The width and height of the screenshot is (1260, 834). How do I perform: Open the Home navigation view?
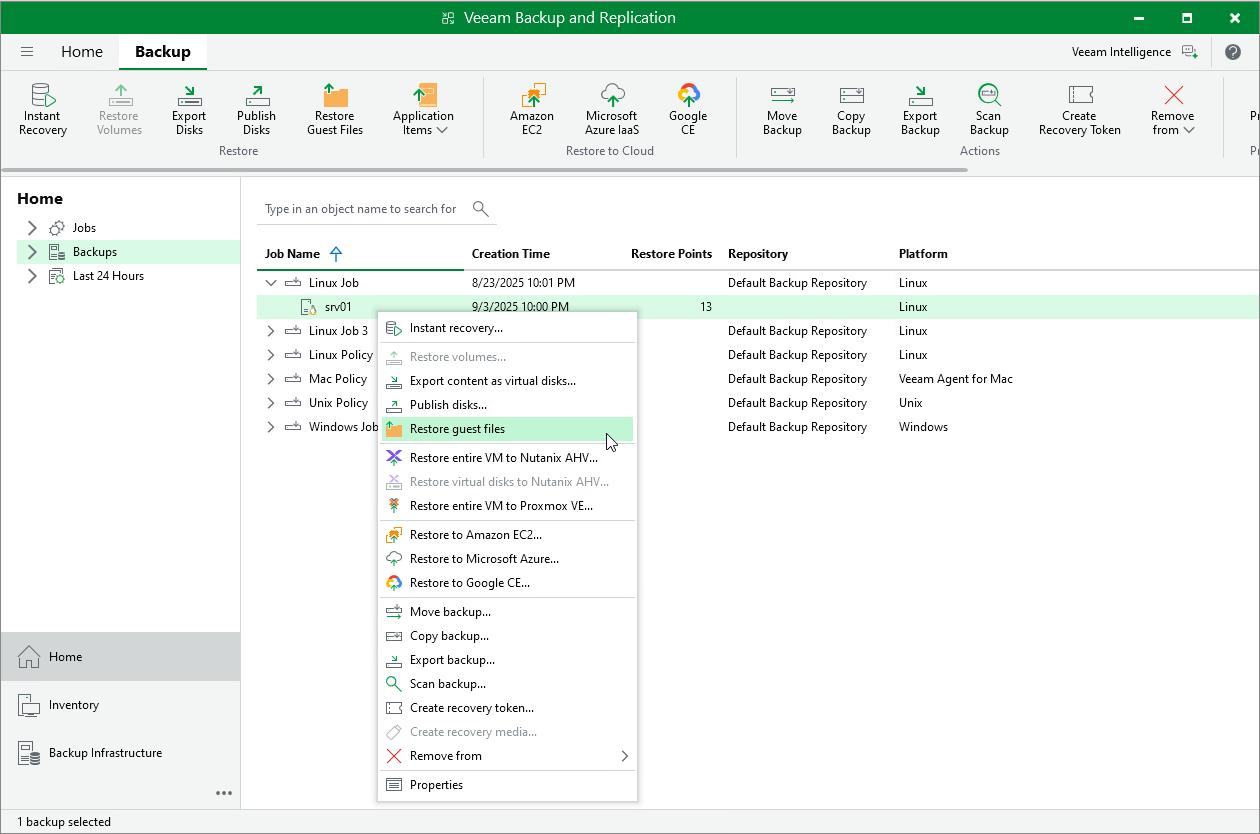(x=120, y=657)
